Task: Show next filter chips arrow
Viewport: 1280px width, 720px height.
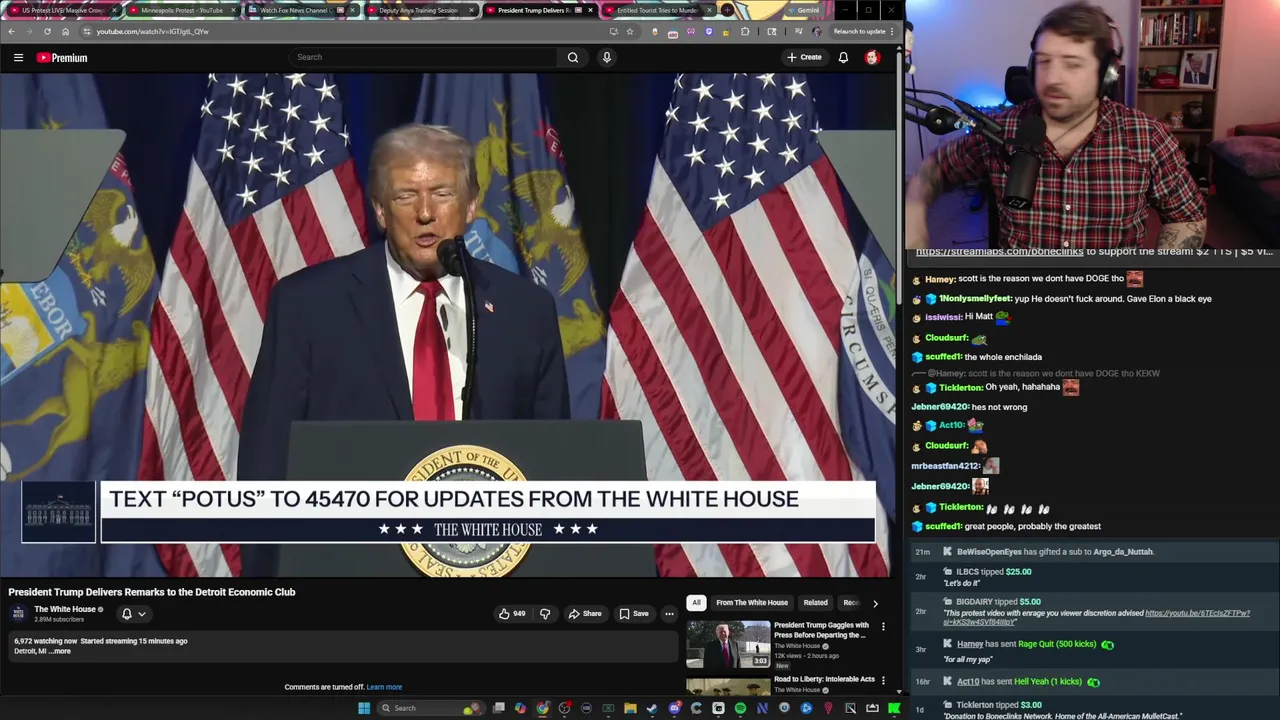Action: [x=875, y=603]
